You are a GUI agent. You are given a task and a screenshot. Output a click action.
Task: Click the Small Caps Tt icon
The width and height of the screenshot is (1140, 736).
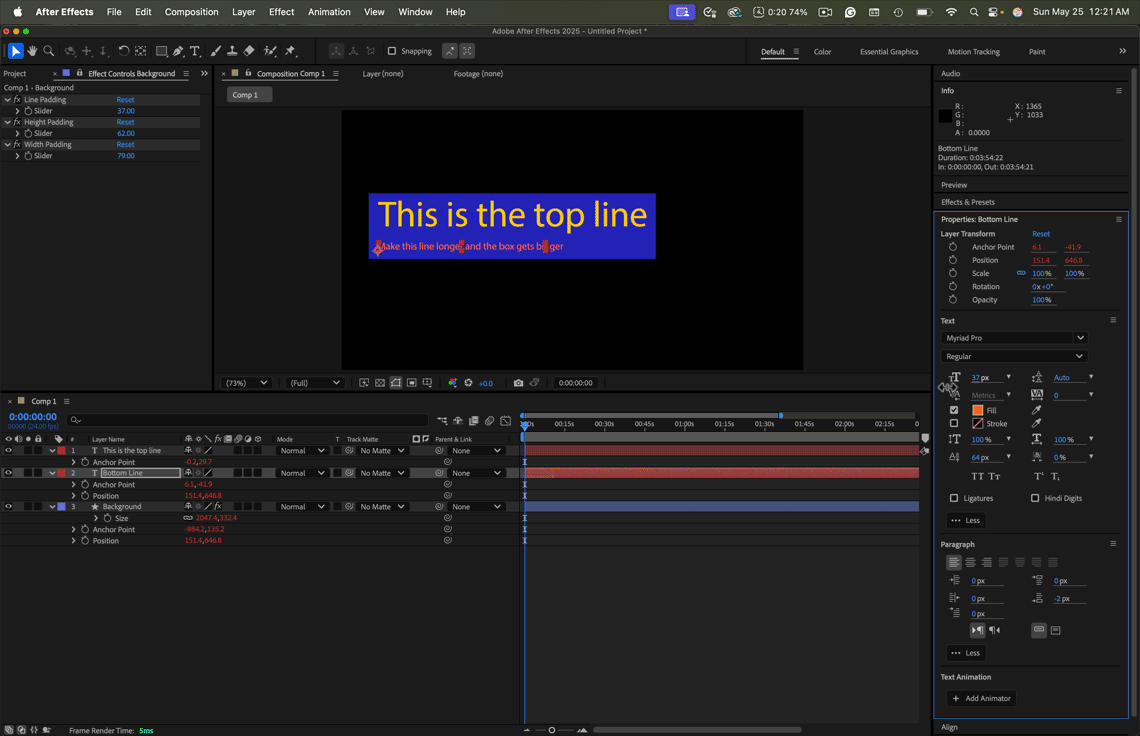(x=995, y=476)
